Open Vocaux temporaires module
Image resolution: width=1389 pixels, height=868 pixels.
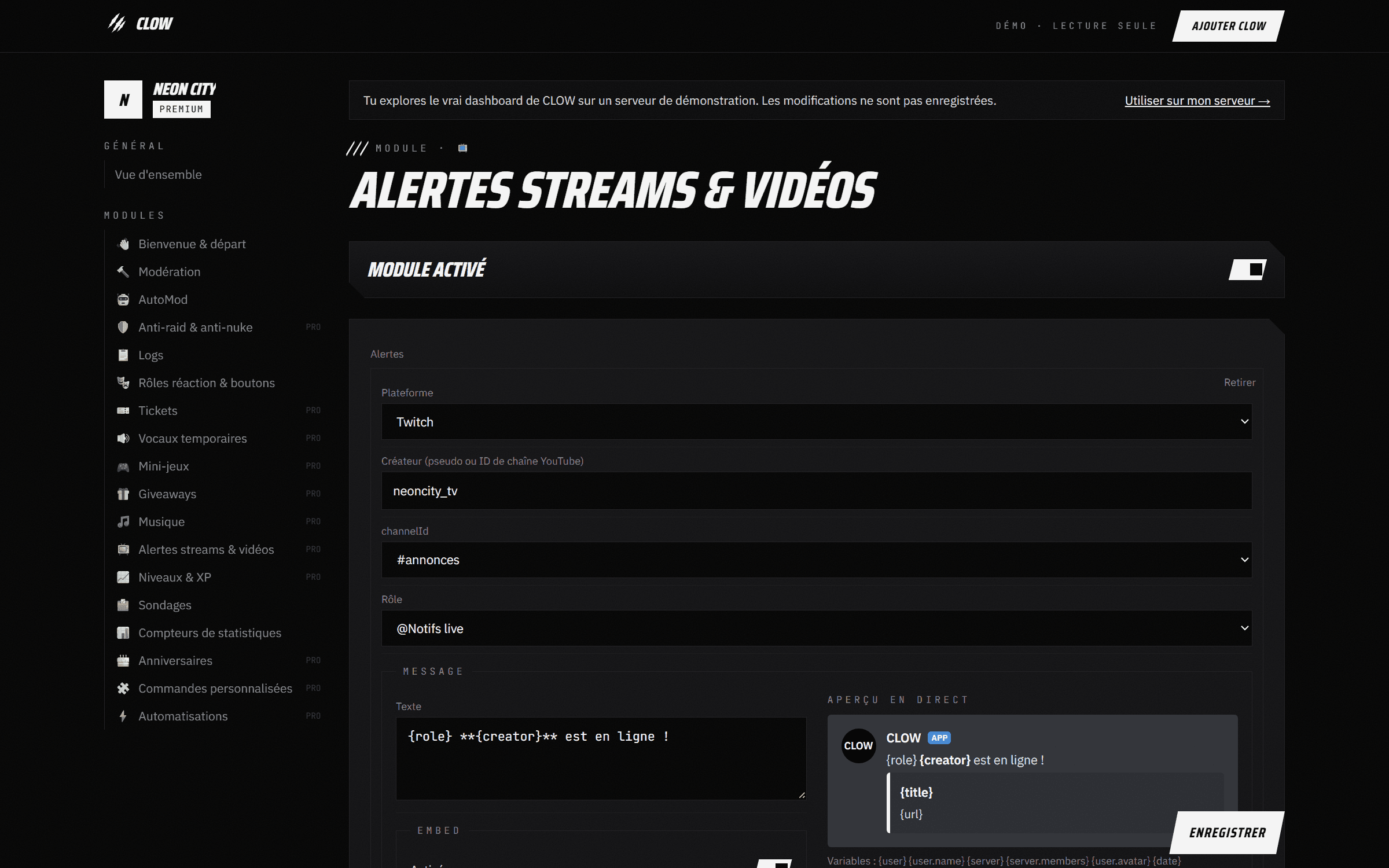pos(219,439)
